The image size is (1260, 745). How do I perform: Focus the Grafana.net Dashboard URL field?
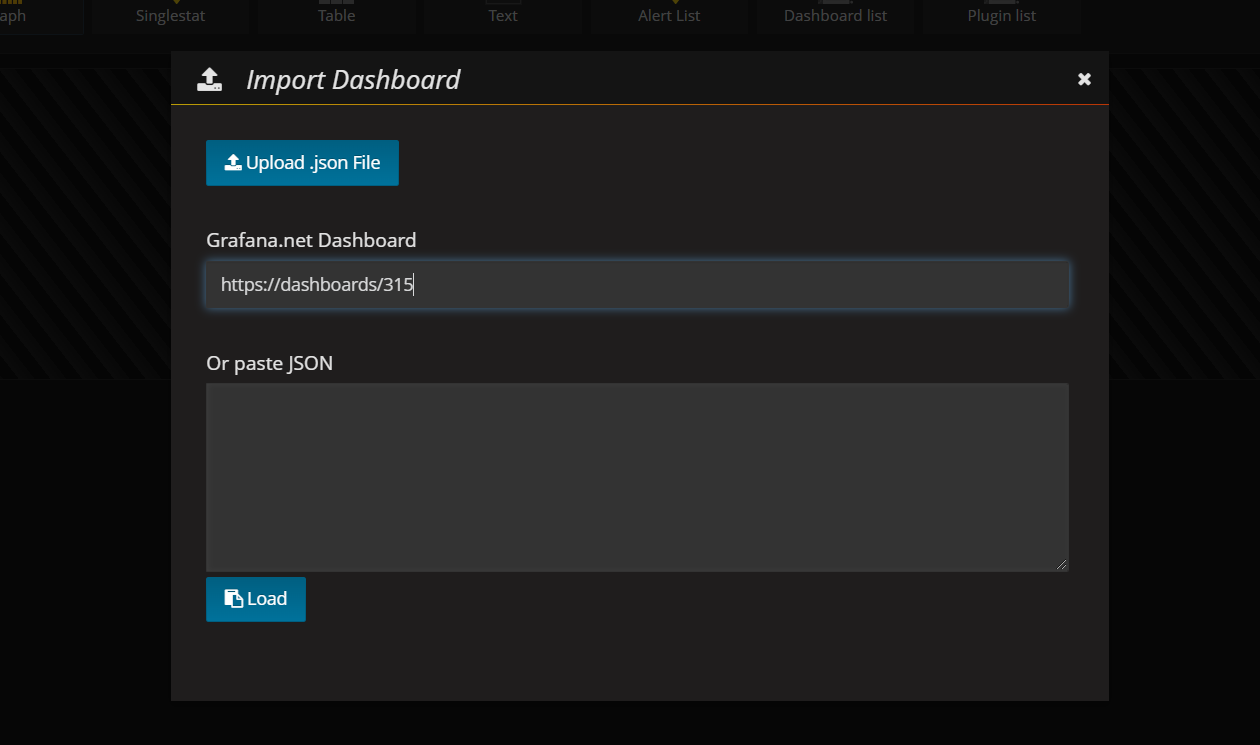click(x=637, y=285)
